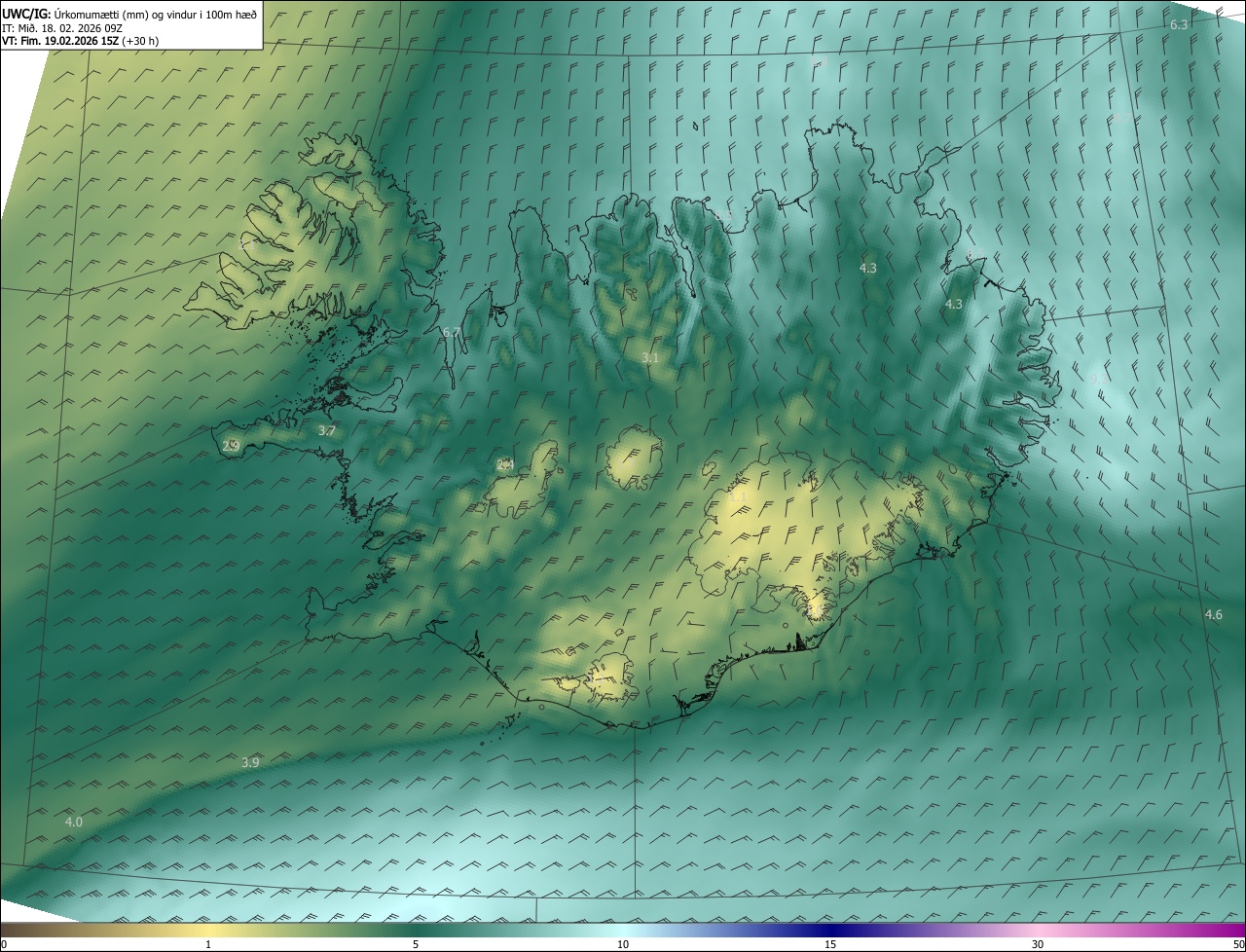Click the 4.6 value label on the map
The width and height of the screenshot is (1246, 952).
pos(1213,614)
